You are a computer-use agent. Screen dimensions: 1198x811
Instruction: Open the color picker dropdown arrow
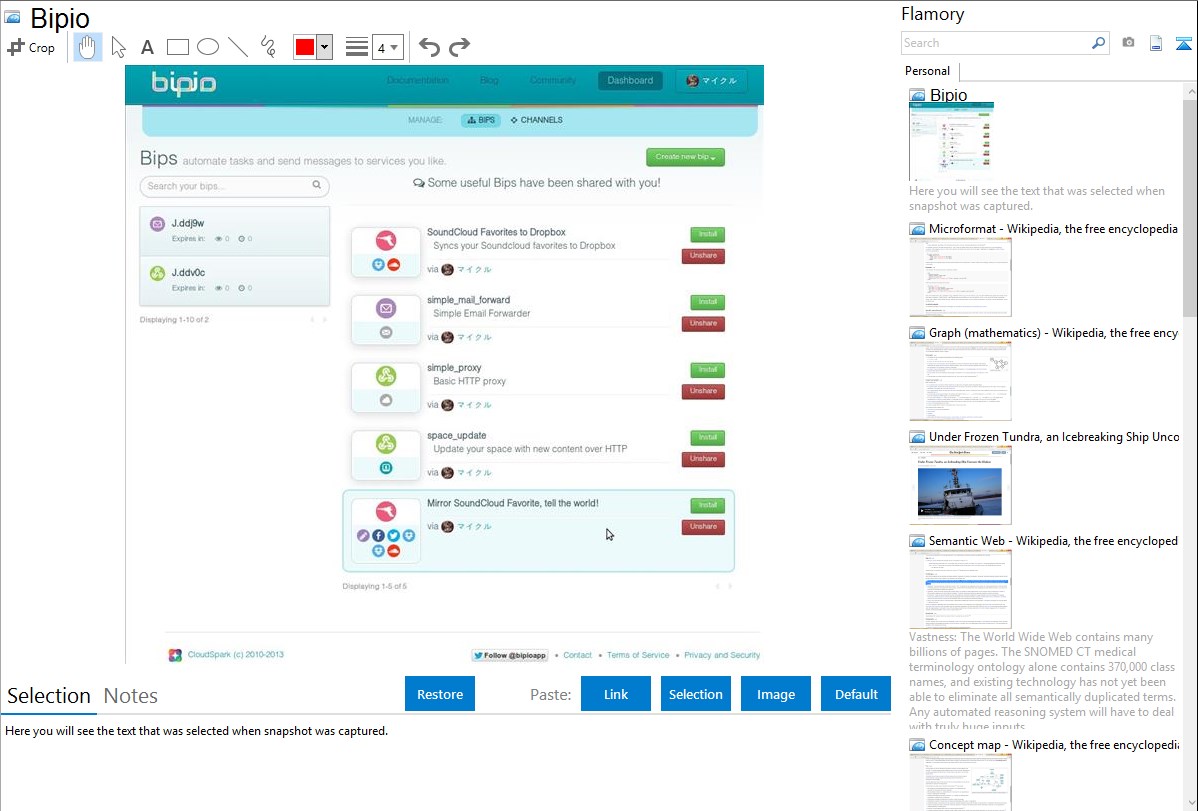(325, 47)
